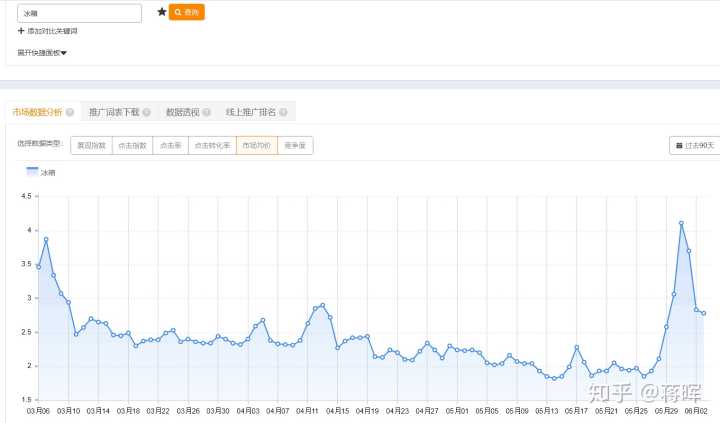Image resolution: width=720 pixels, height=423 pixels.
Task: Focus the keyword input field containing 冰箱
Action: pos(79,13)
